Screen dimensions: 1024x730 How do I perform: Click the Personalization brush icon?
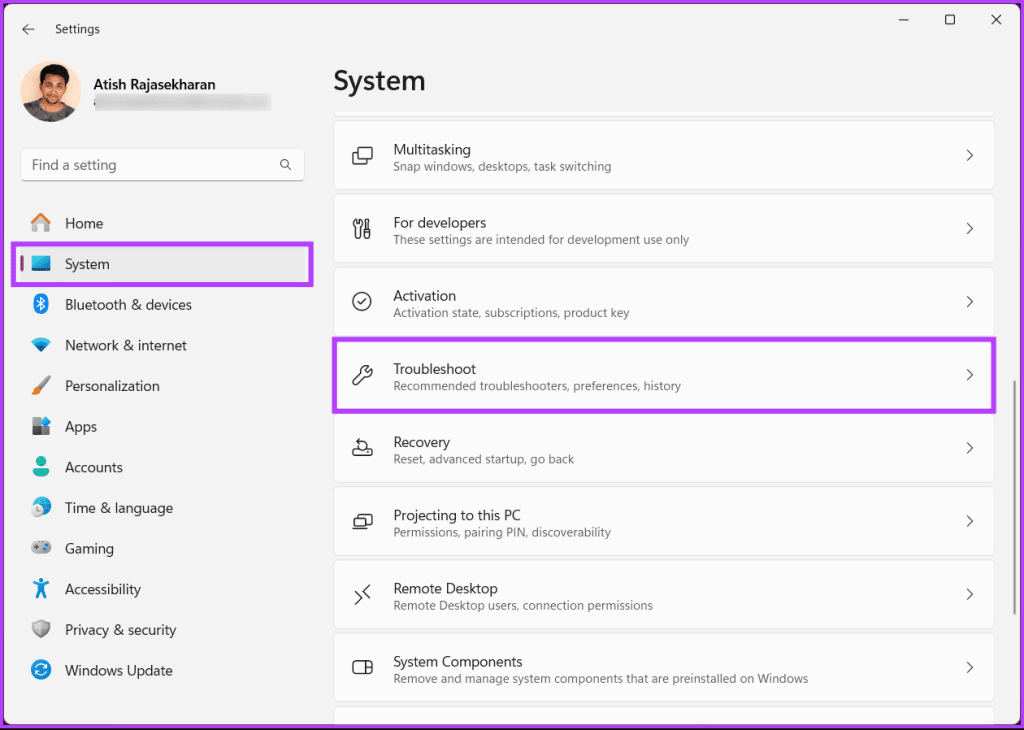pyautogui.click(x=40, y=385)
